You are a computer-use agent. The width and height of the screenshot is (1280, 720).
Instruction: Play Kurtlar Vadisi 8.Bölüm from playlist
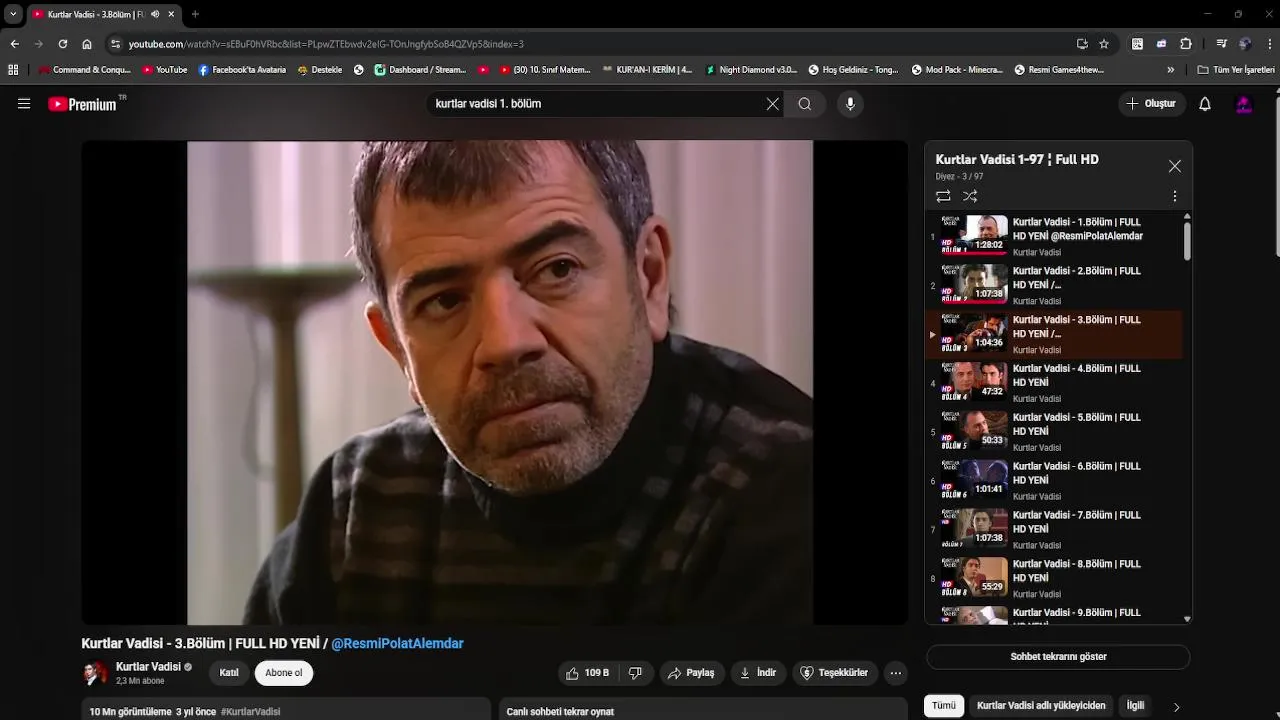click(1054, 580)
